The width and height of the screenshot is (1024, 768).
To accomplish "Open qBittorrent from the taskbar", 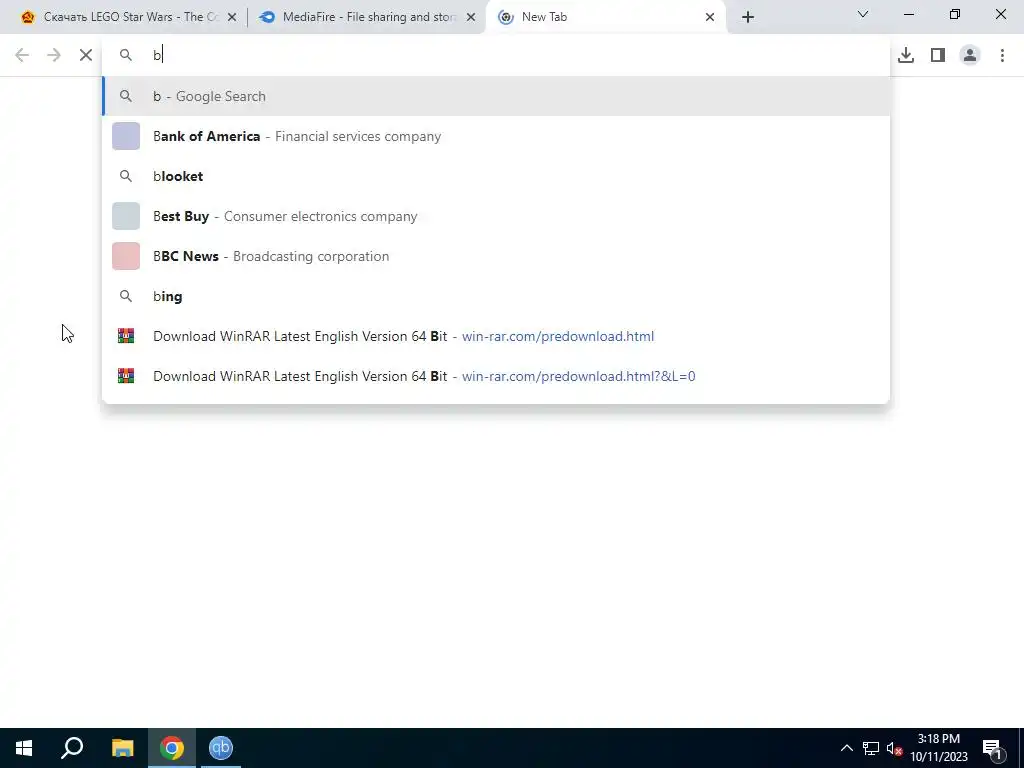I will point(221,748).
